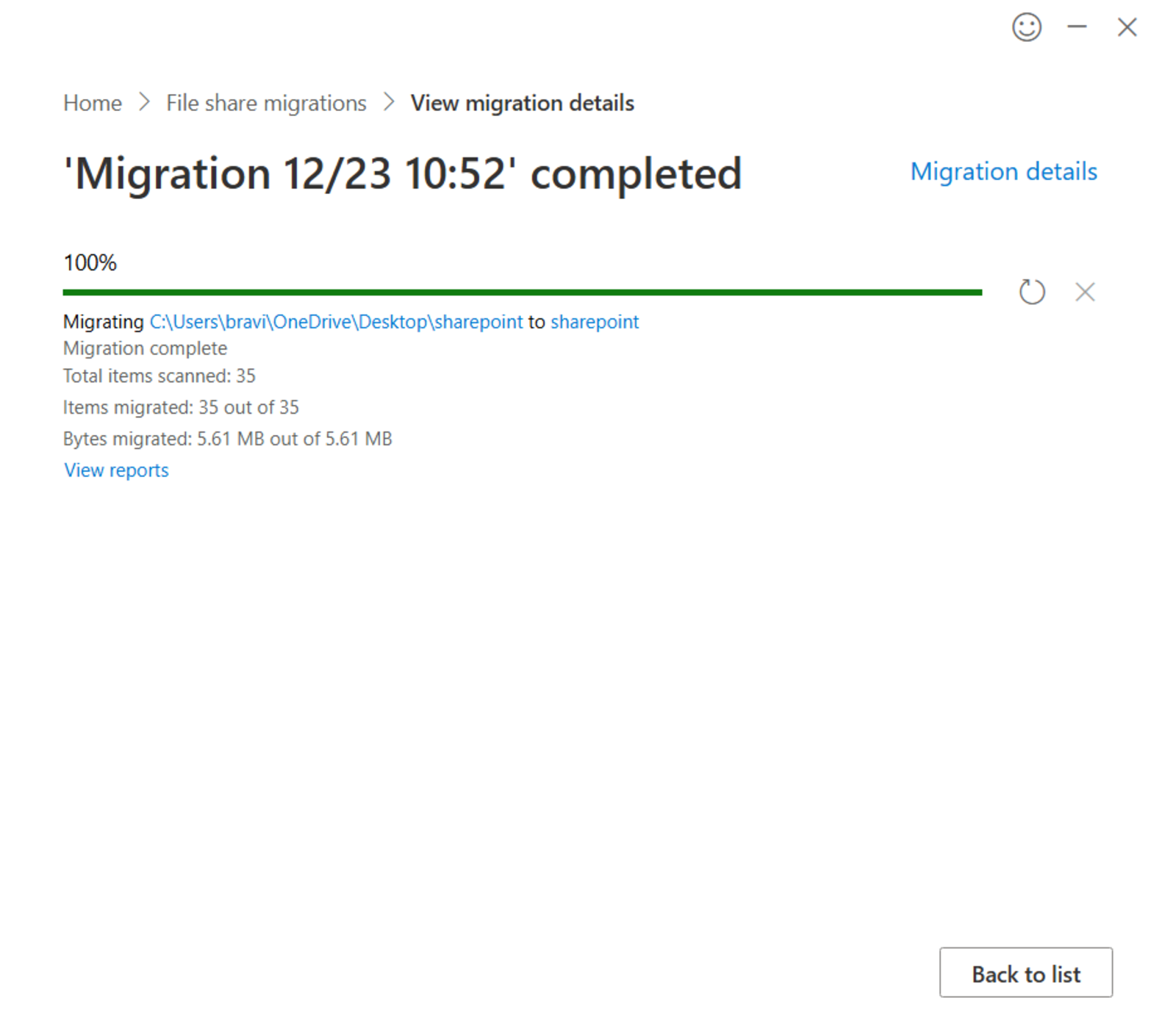
Task: Open File share migrations breadcrumb entry
Action: pyautogui.click(x=265, y=104)
